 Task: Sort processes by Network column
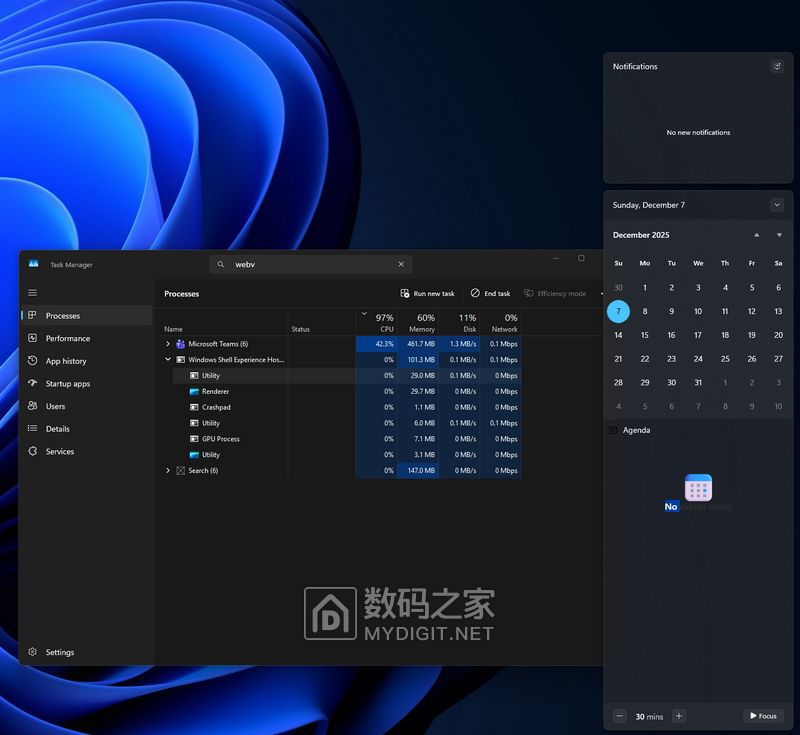tap(501, 322)
